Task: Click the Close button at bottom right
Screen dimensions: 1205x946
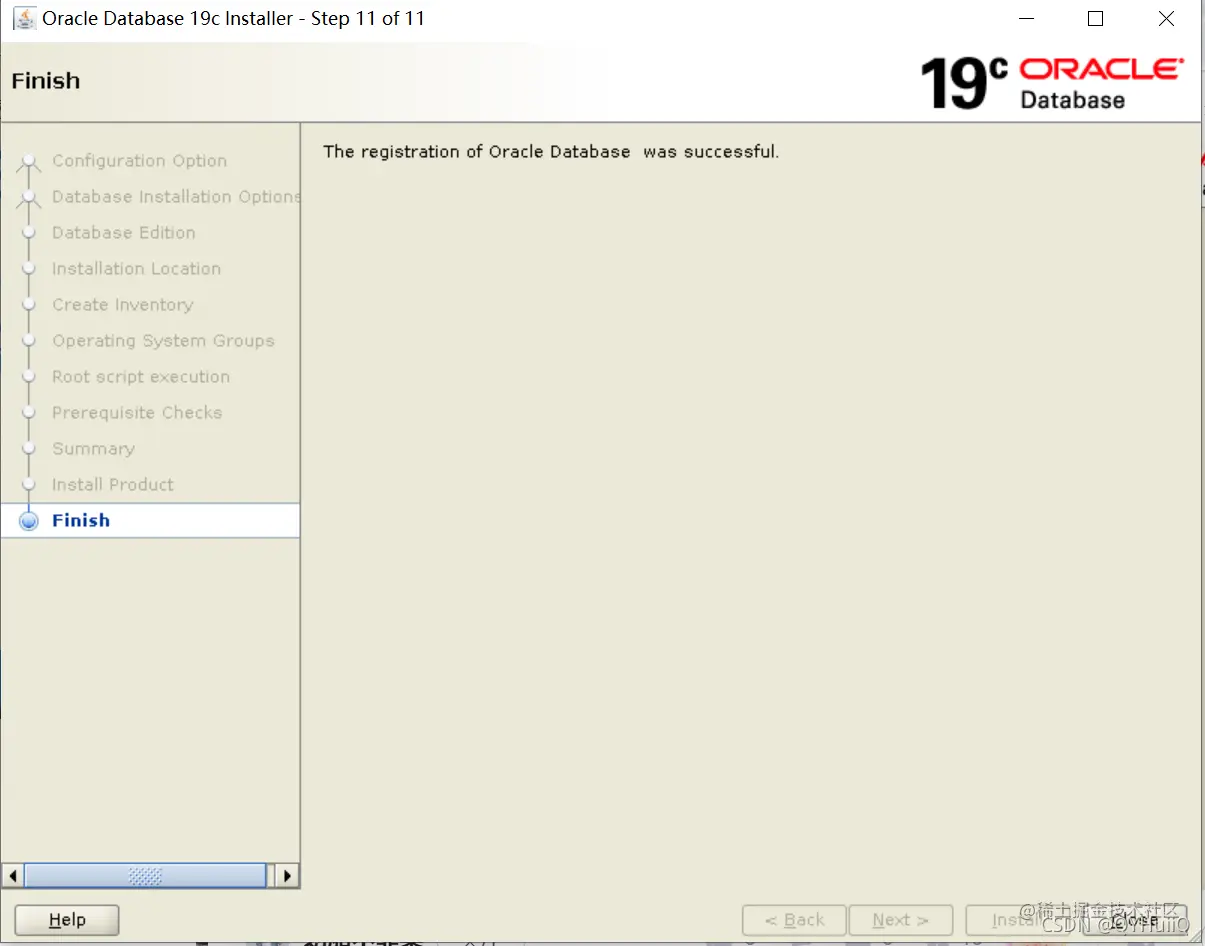Action: (1135, 920)
